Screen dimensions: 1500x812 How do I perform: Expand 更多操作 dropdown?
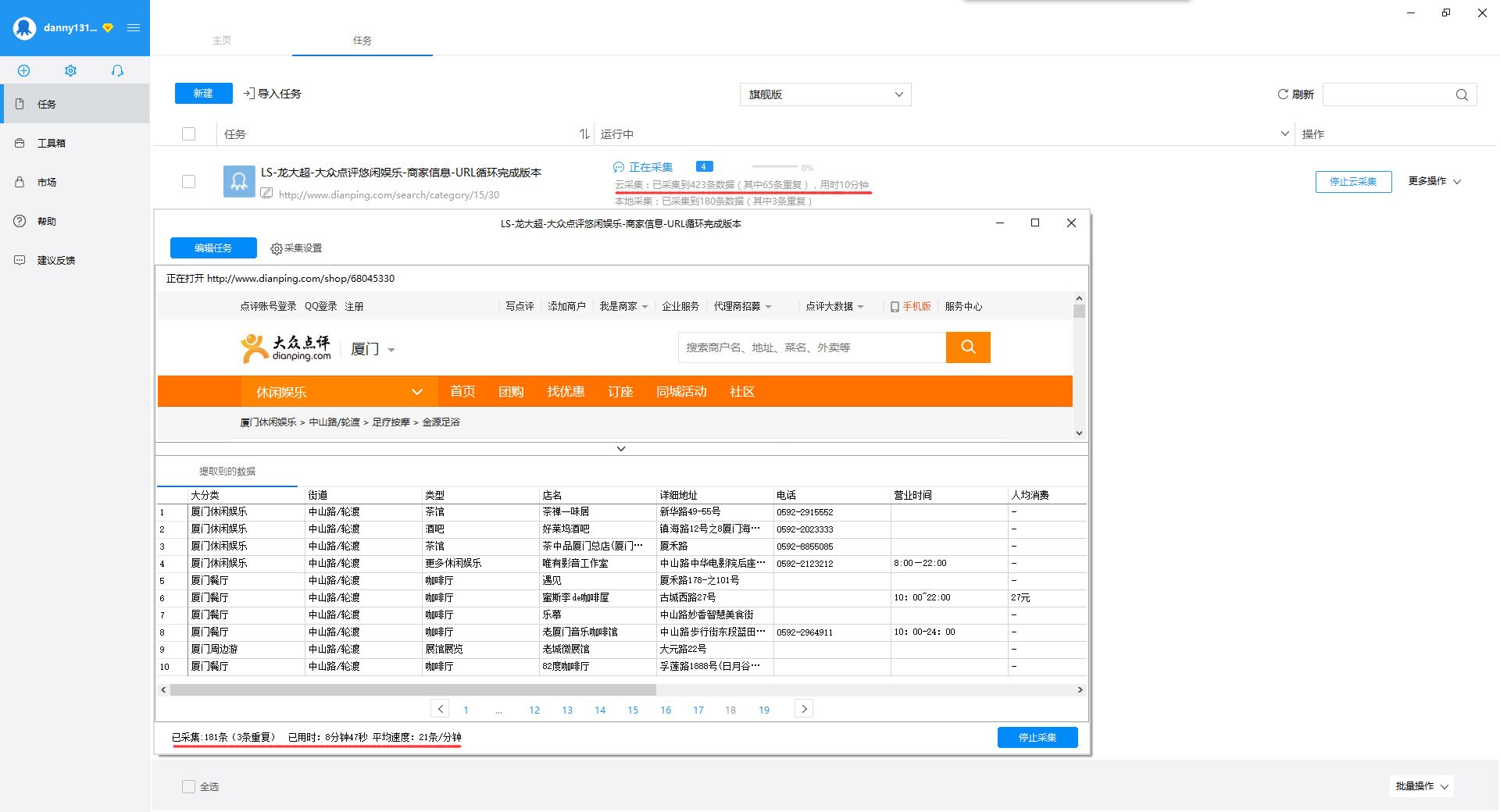(1434, 181)
